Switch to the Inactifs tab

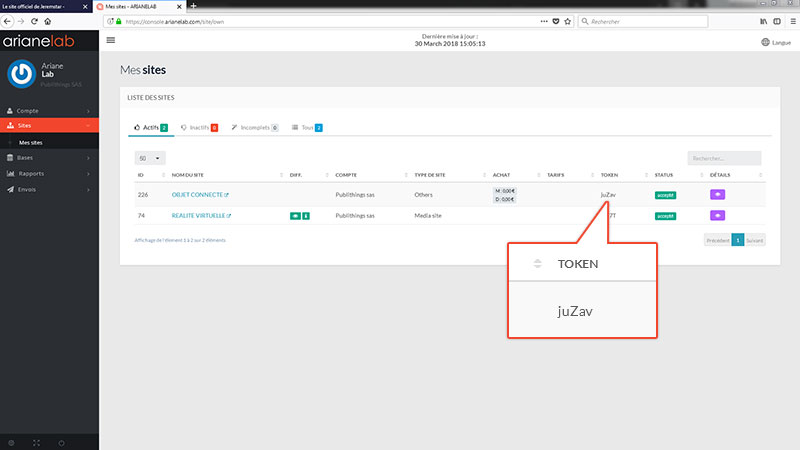[199, 128]
